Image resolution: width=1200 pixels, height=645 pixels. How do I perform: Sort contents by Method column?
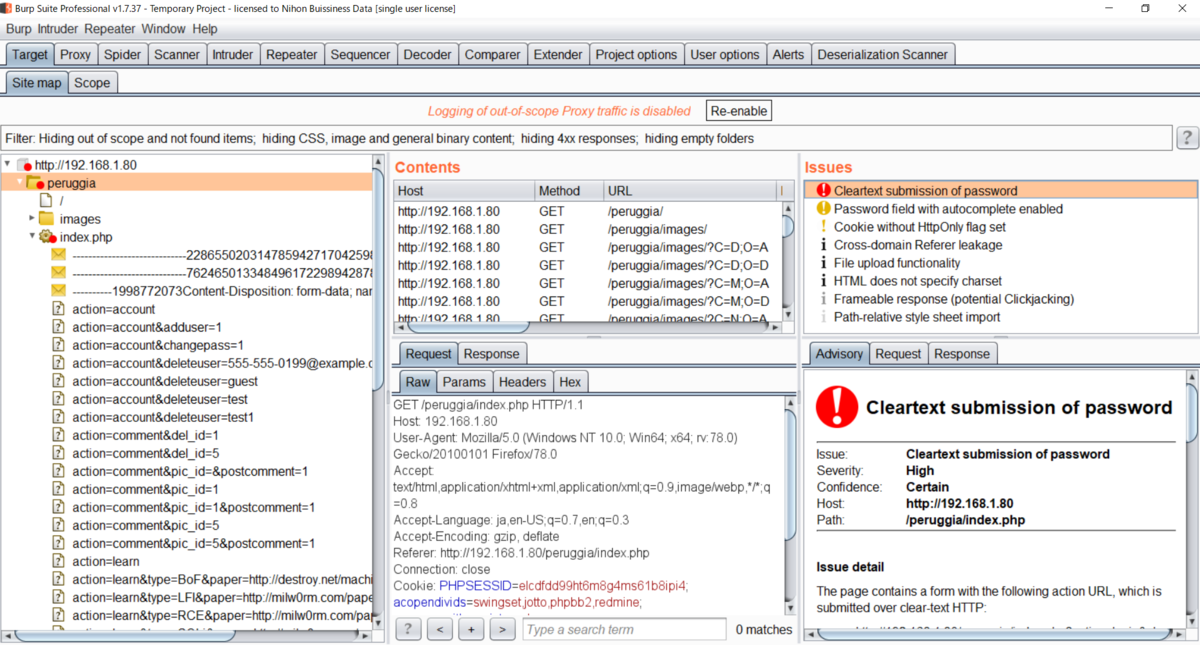tap(568, 190)
